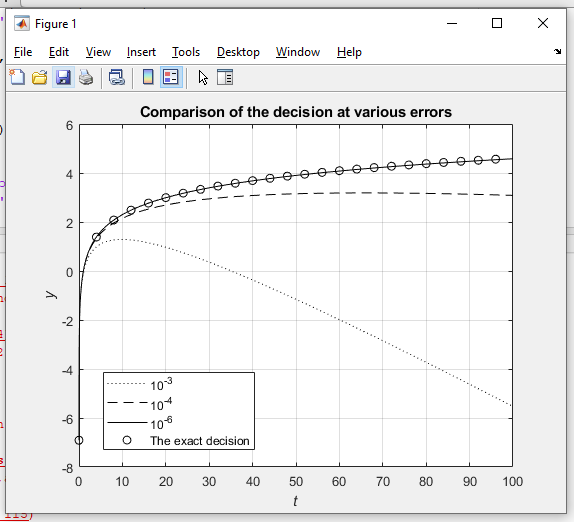Click the x-axis tick label 10
Screen dimensions: 574x522
pyautogui.click(x=122, y=481)
